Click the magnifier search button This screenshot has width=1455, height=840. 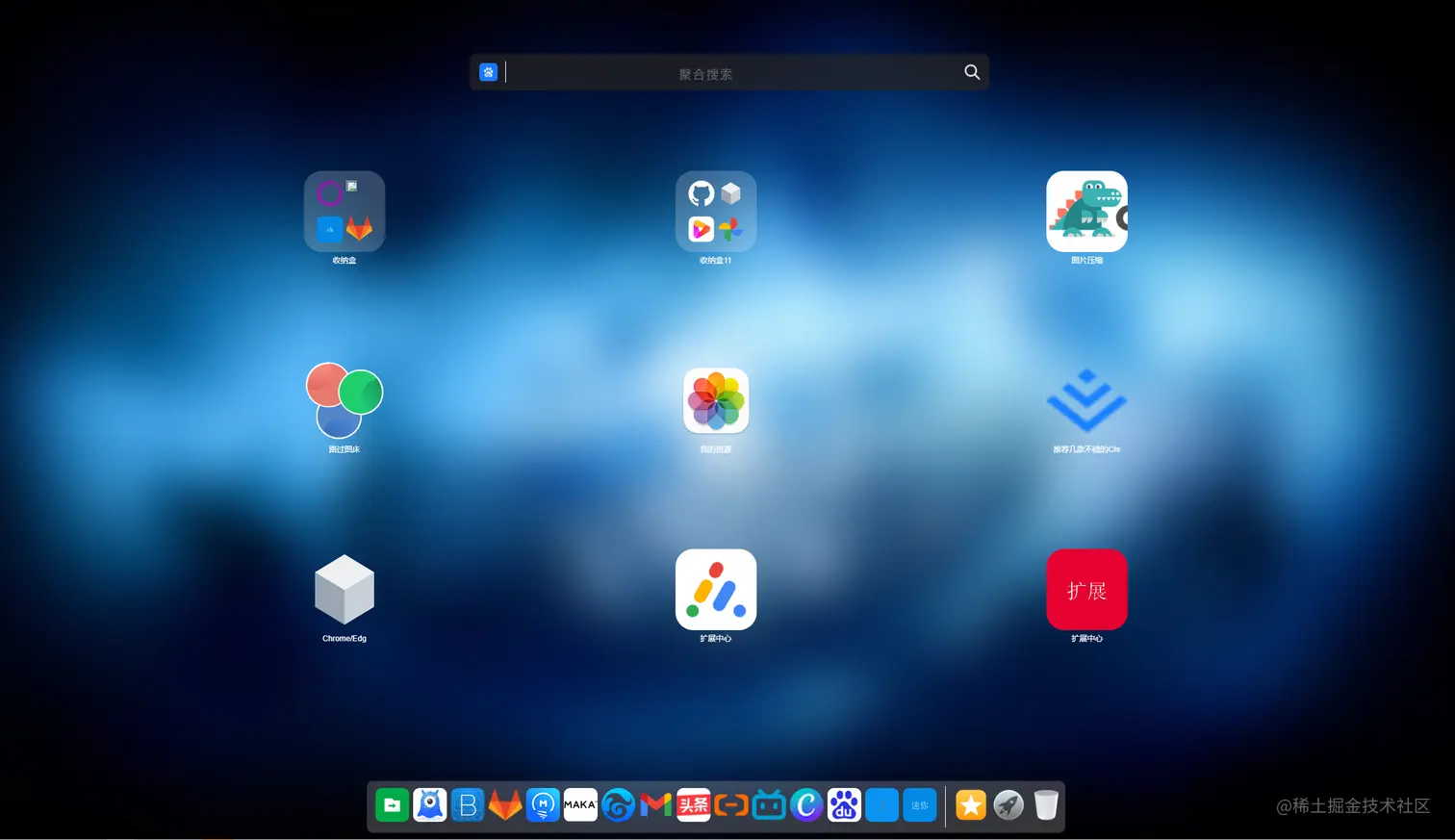click(x=972, y=72)
